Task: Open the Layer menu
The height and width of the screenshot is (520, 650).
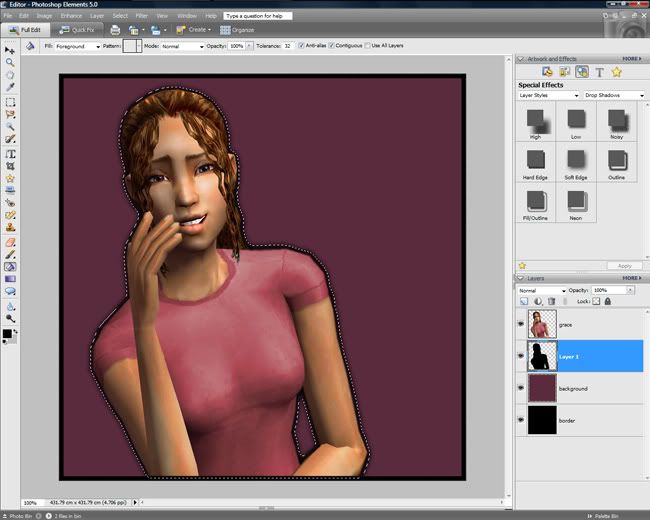Action: 97,16
